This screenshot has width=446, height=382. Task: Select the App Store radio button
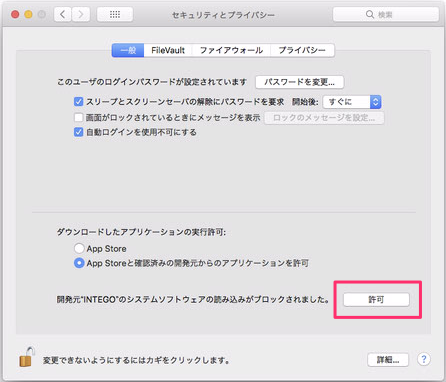(79, 248)
